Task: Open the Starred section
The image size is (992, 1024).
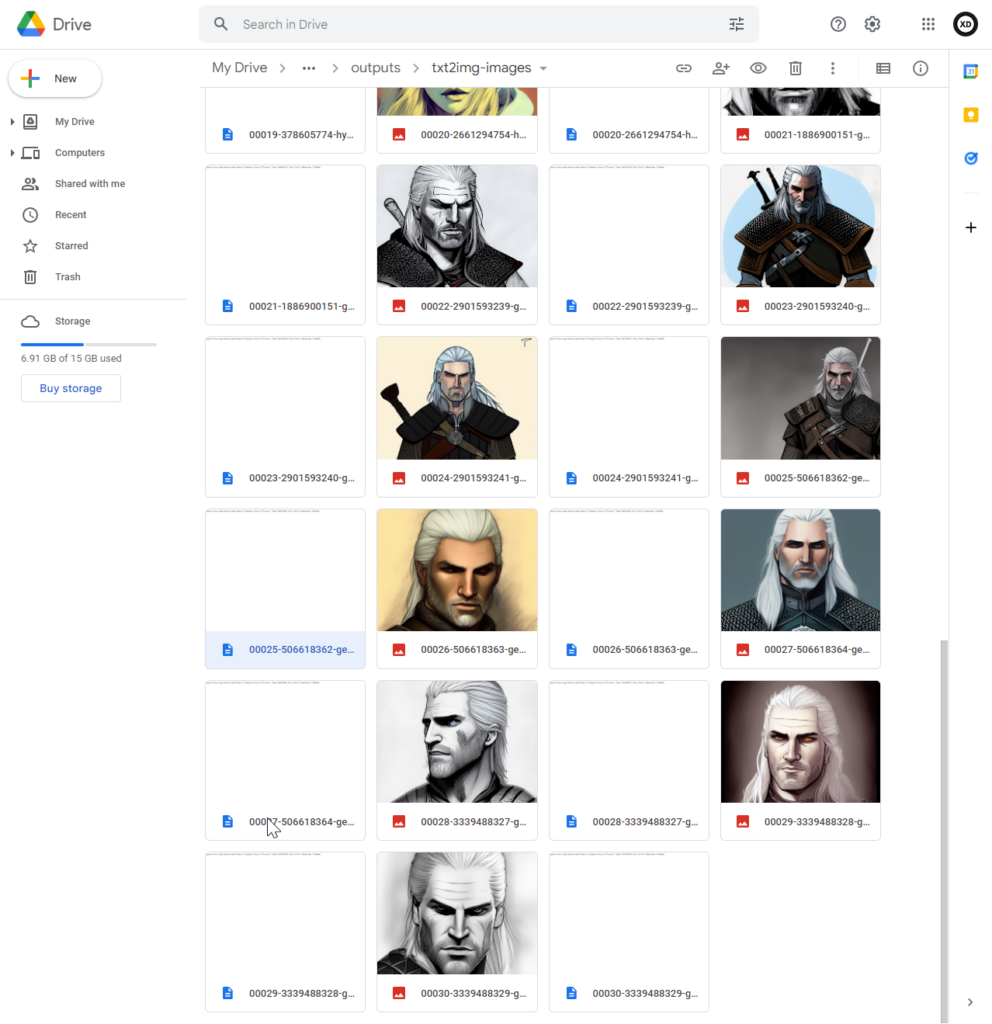Action: point(71,246)
